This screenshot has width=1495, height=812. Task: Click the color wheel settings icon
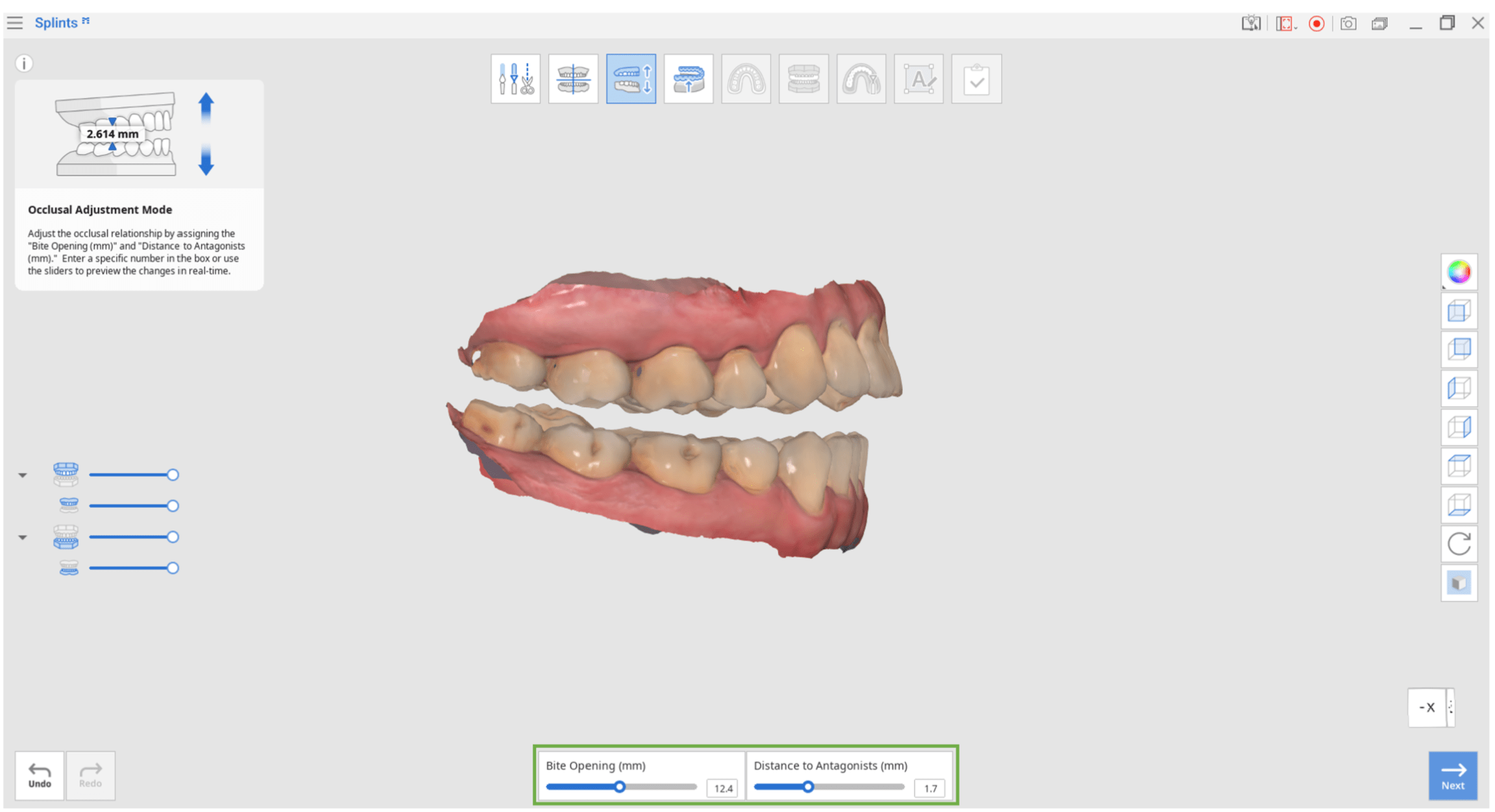tap(1459, 272)
